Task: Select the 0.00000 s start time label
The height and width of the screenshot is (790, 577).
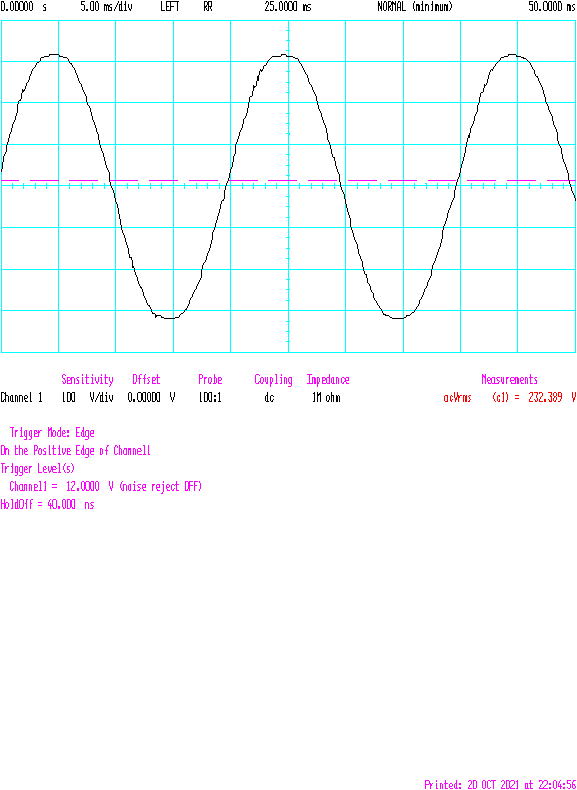Action: (23, 7)
